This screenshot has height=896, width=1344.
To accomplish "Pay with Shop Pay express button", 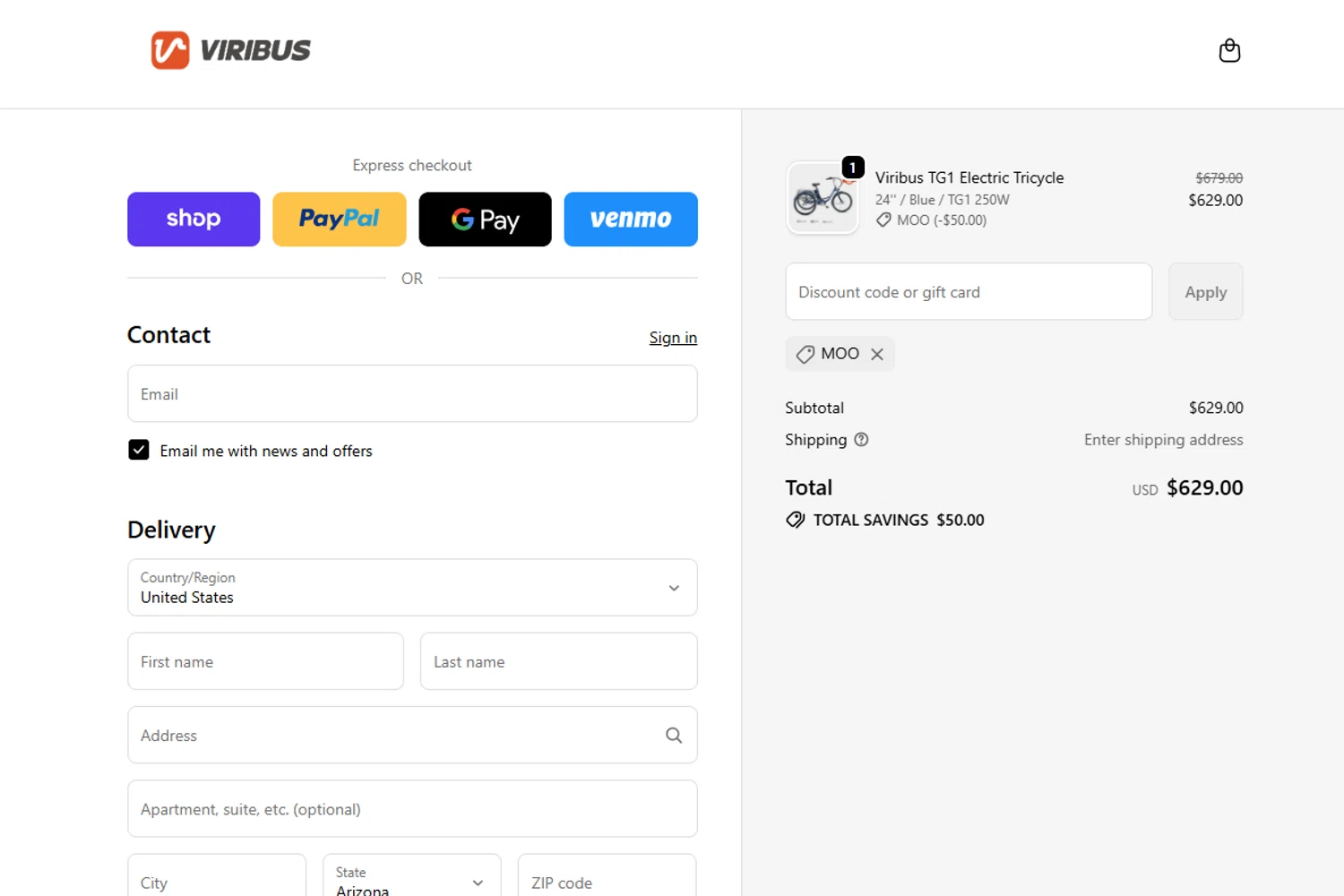I will (x=194, y=219).
